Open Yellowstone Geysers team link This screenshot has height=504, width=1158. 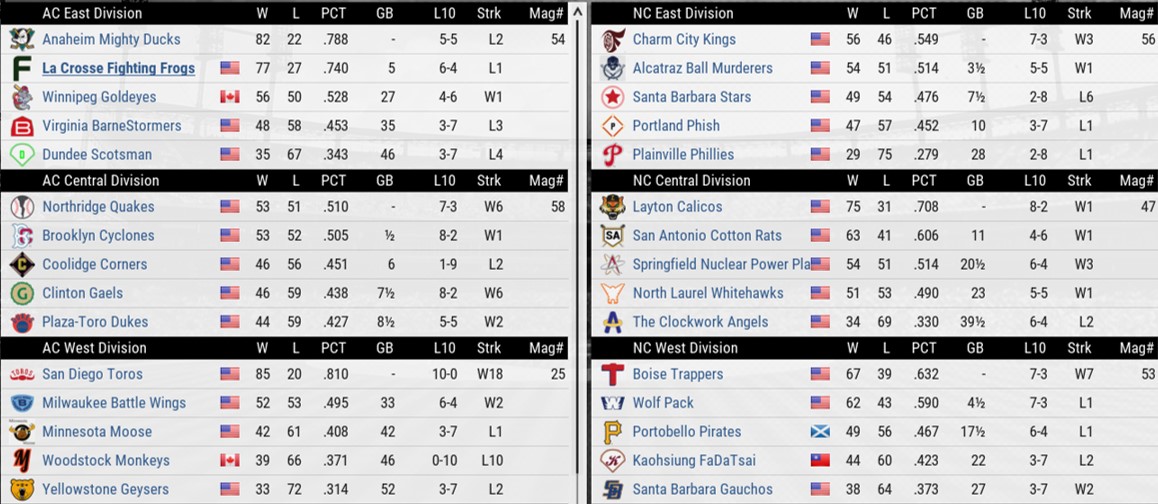click(105, 490)
